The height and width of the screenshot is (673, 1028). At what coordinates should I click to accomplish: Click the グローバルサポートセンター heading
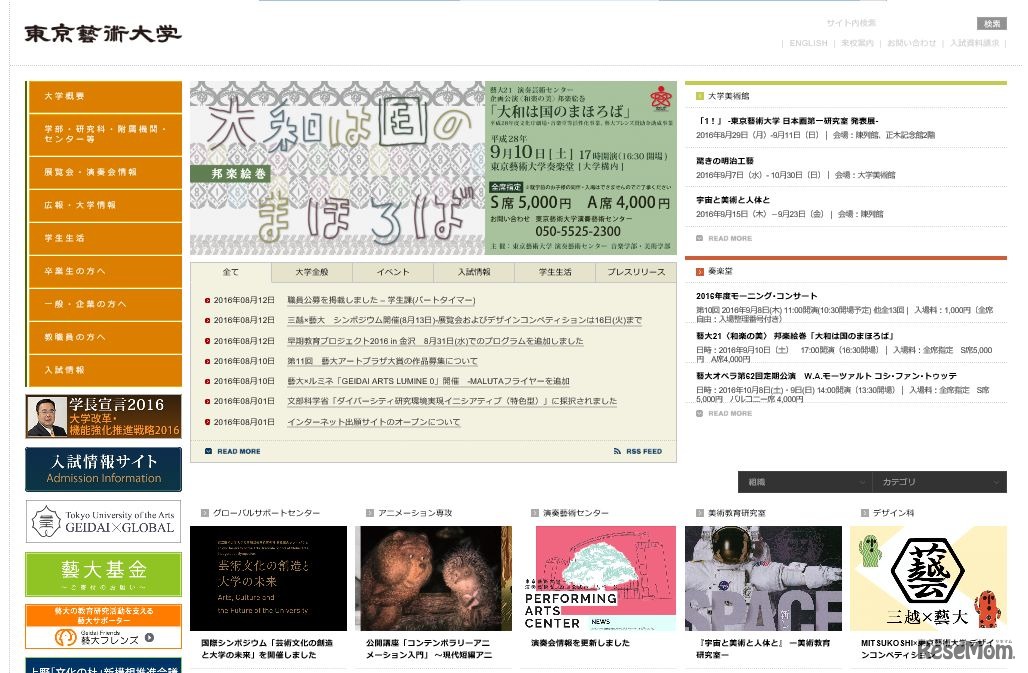(266, 513)
